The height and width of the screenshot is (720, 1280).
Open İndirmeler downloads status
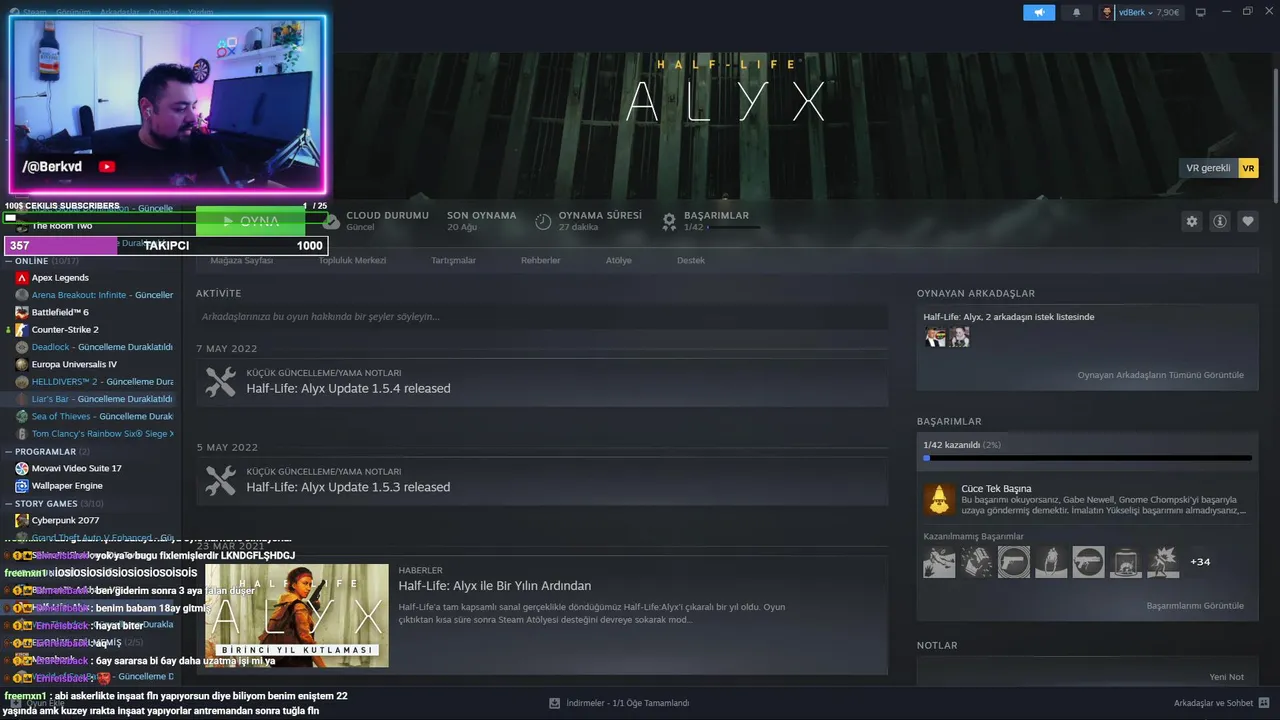[x=619, y=703]
